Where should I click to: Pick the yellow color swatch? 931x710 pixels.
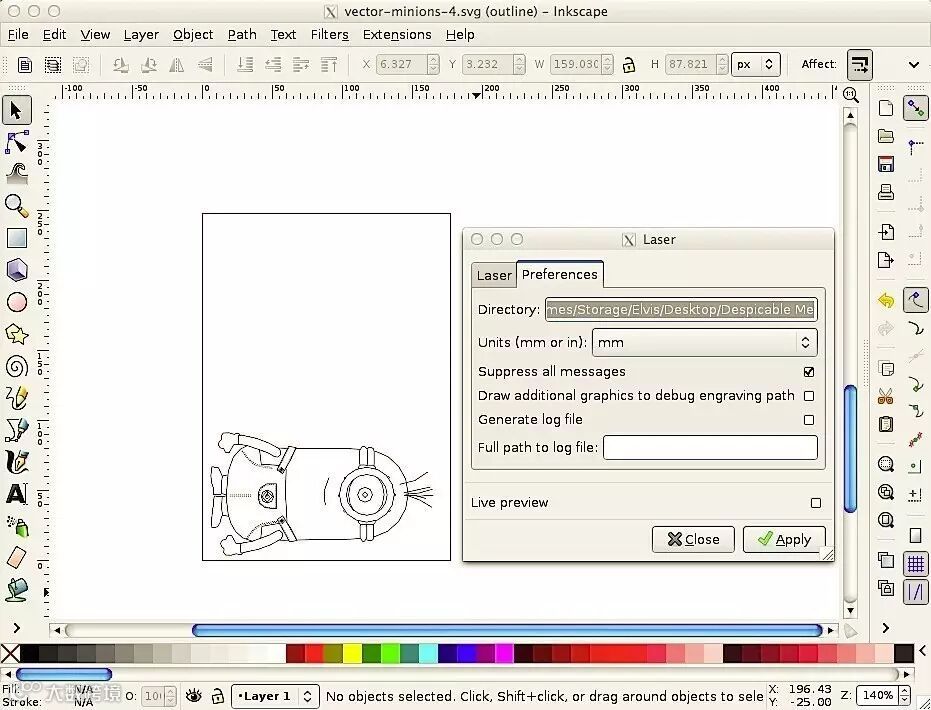(352, 653)
